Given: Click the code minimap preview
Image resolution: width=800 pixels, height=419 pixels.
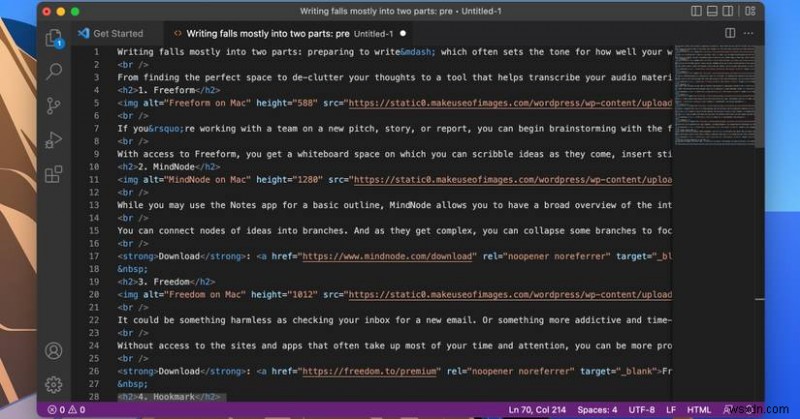Looking at the screenshot, I should pos(714,96).
